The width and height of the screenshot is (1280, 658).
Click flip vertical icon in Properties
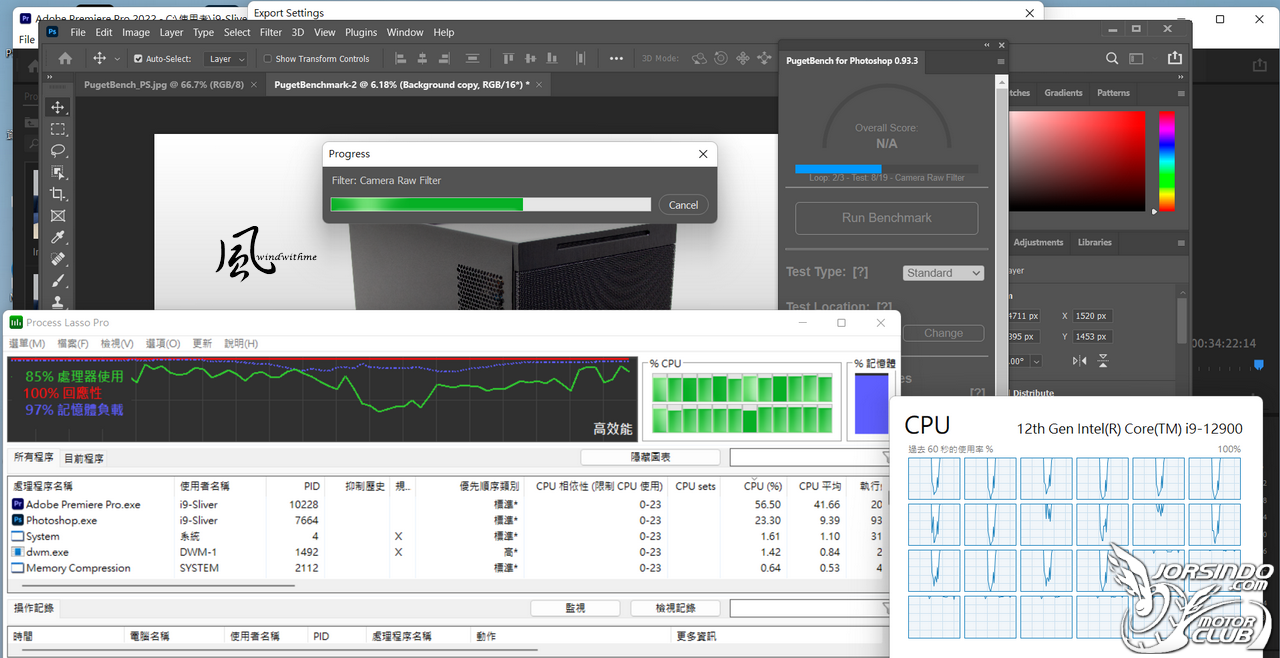[x=1103, y=361]
